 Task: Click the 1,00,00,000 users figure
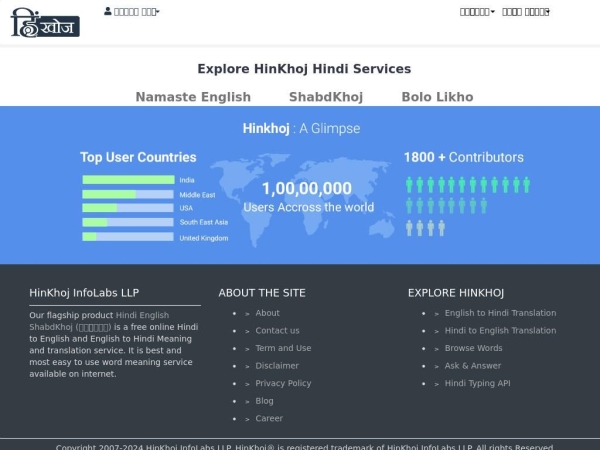point(307,188)
